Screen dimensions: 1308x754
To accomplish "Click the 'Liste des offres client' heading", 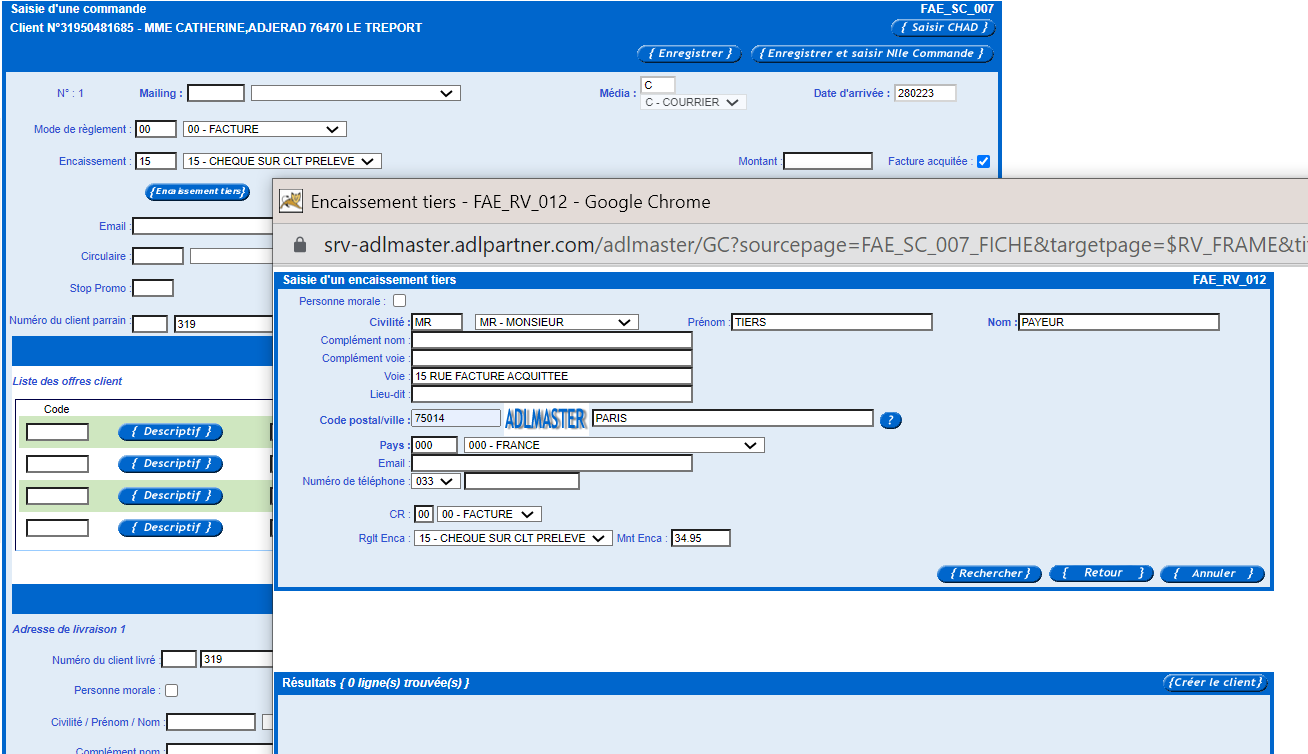I will coord(68,381).
